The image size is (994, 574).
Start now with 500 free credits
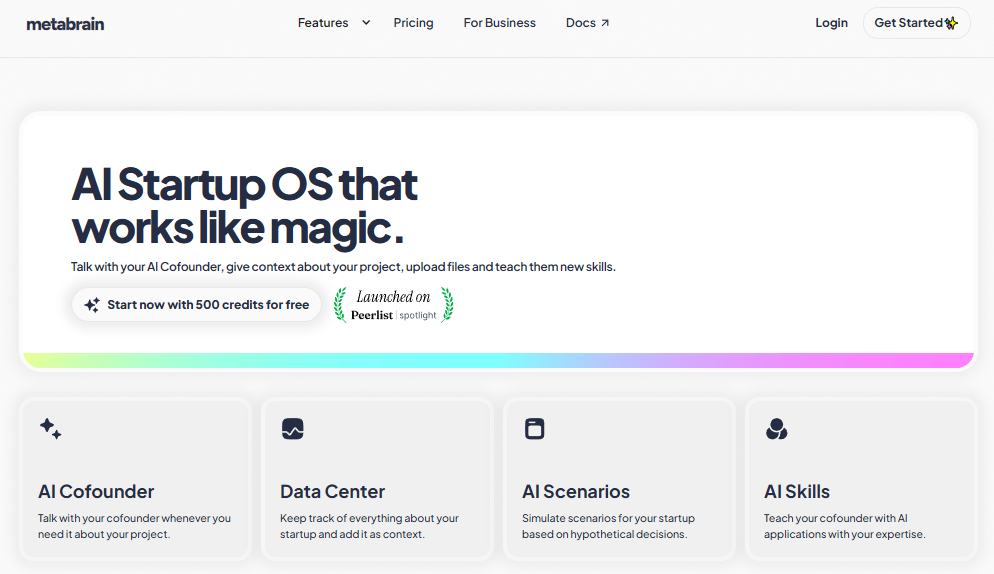click(196, 304)
